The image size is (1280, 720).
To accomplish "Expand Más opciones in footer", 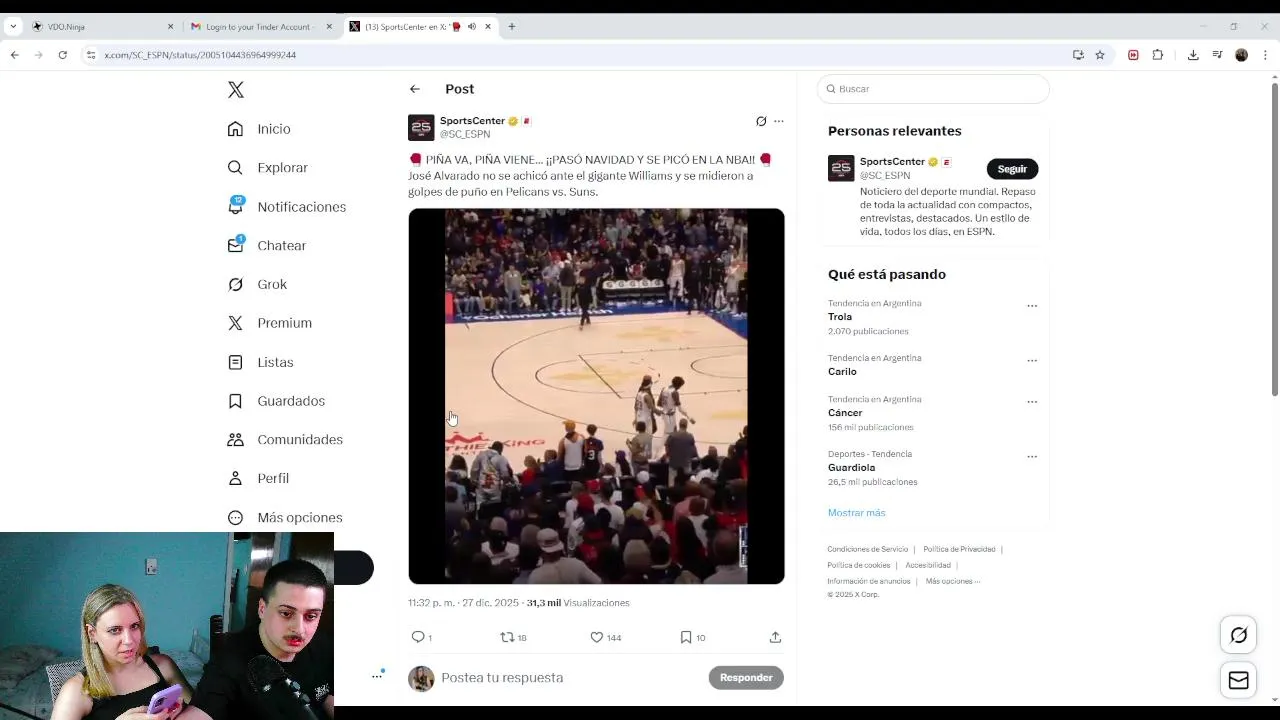I will [952, 581].
